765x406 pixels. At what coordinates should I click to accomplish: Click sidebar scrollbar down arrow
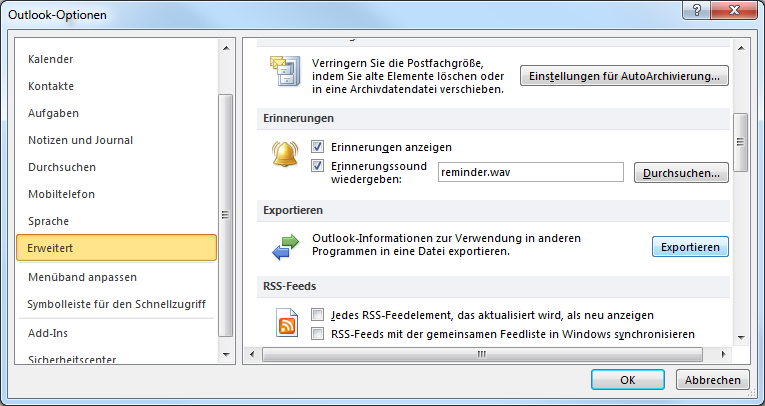click(x=226, y=355)
